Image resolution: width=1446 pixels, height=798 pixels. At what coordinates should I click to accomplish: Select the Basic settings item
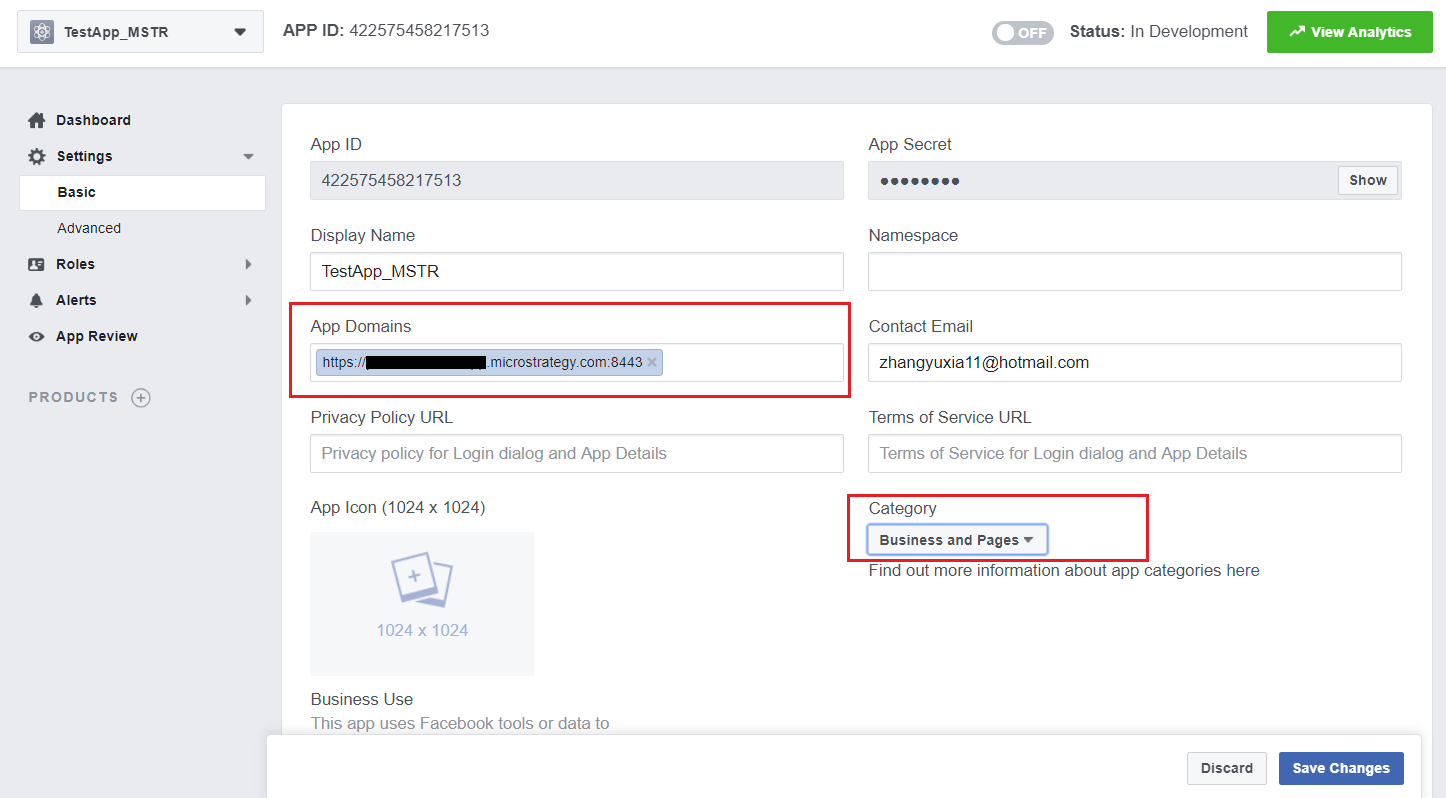(142, 192)
